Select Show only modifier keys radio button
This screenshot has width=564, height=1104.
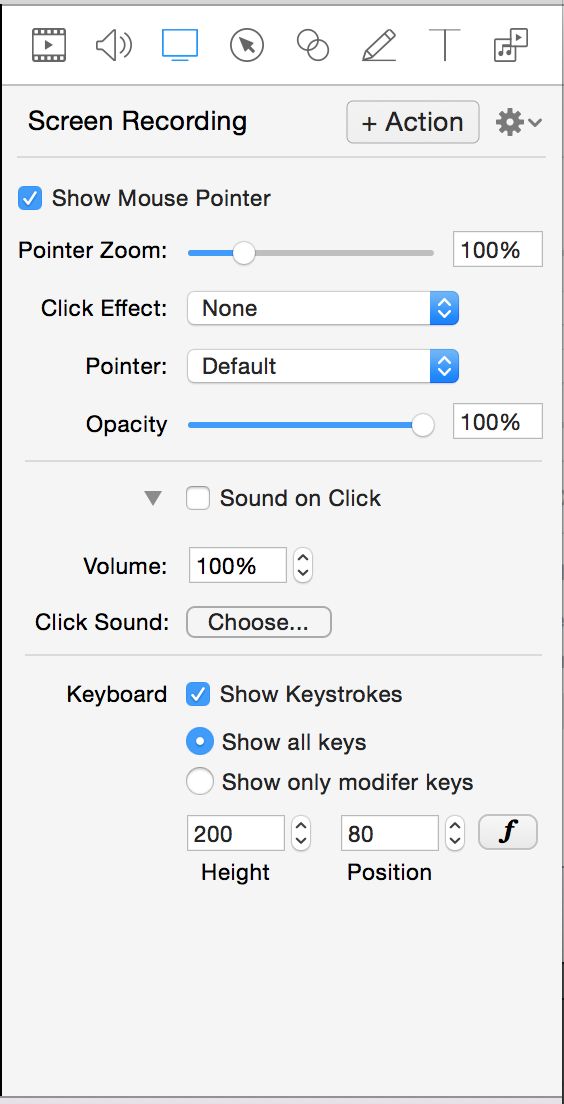tap(200, 782)
